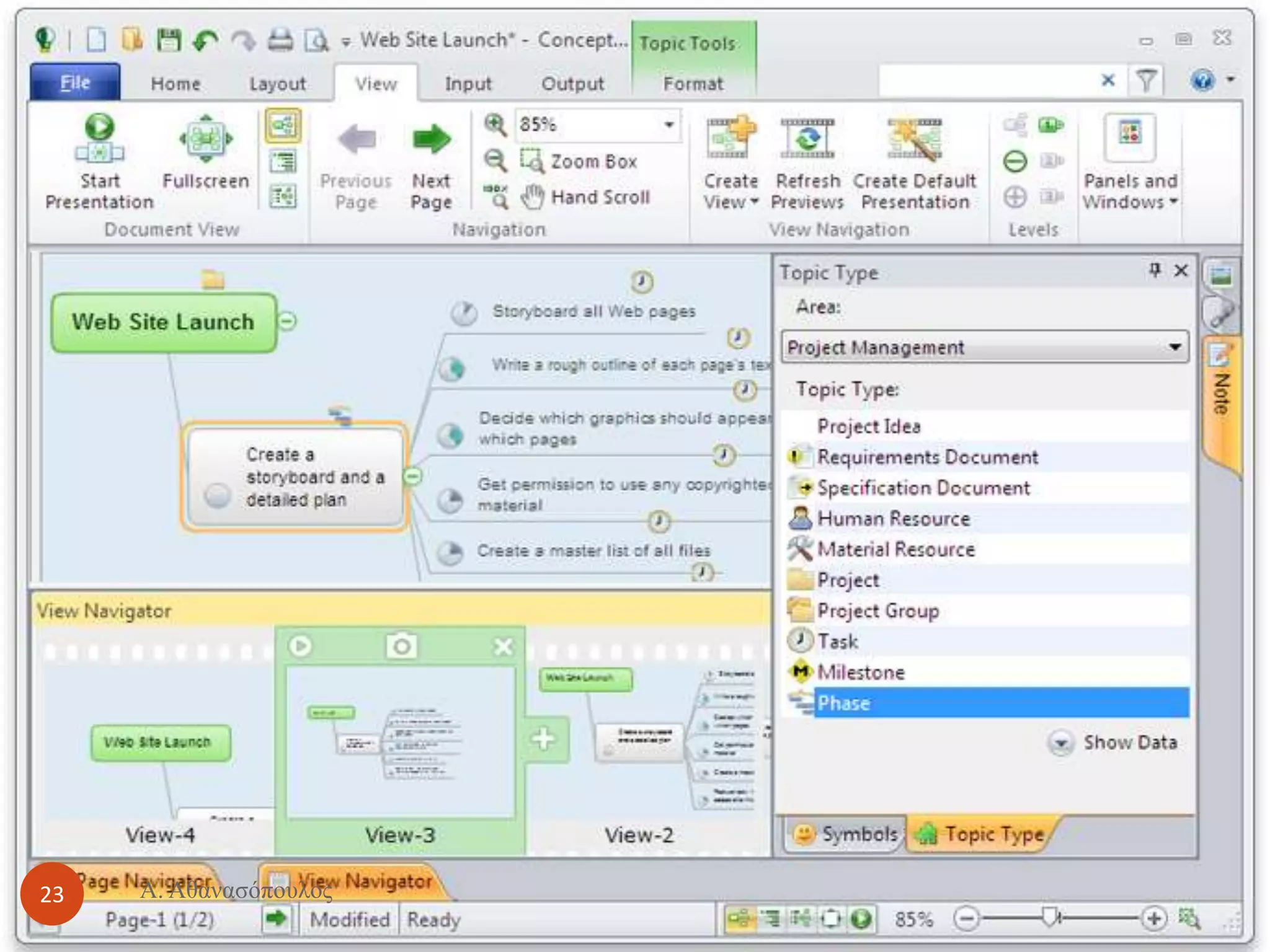Screen dimensions: 1270x952
Task: Switch to the Symbols panel tab
Action: click(x=845, y=834)
